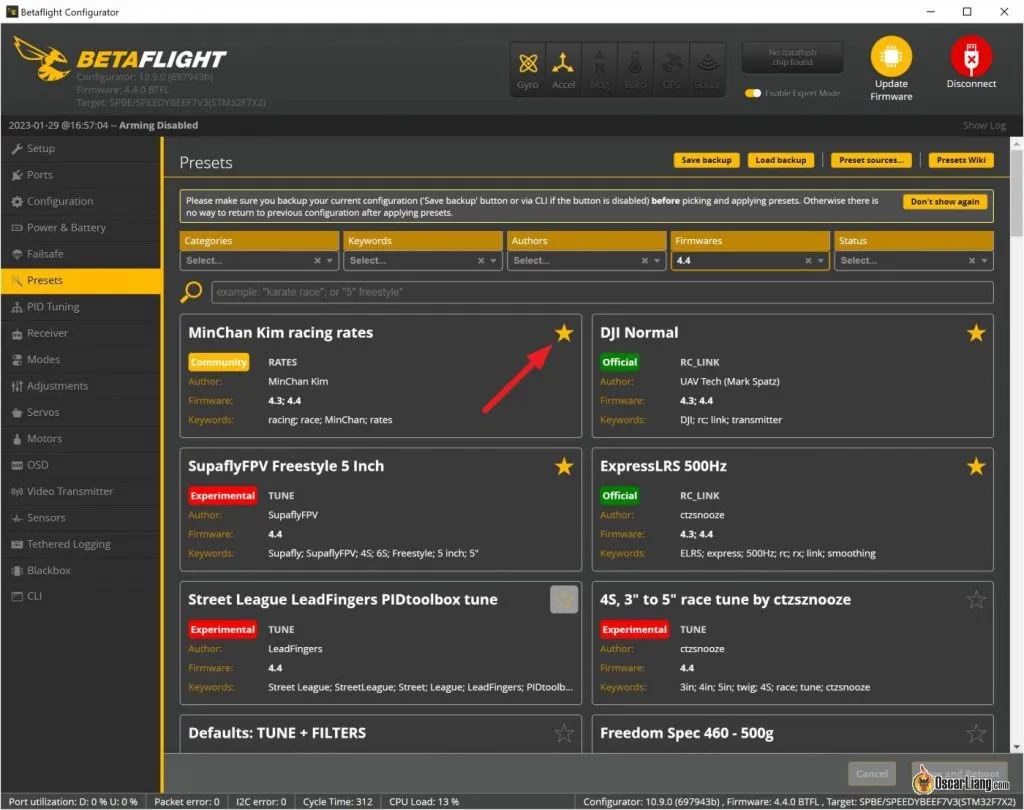This screenshot has height=810, width=1024.
Task: Click the Save backup button
Action: click(706, 160)
